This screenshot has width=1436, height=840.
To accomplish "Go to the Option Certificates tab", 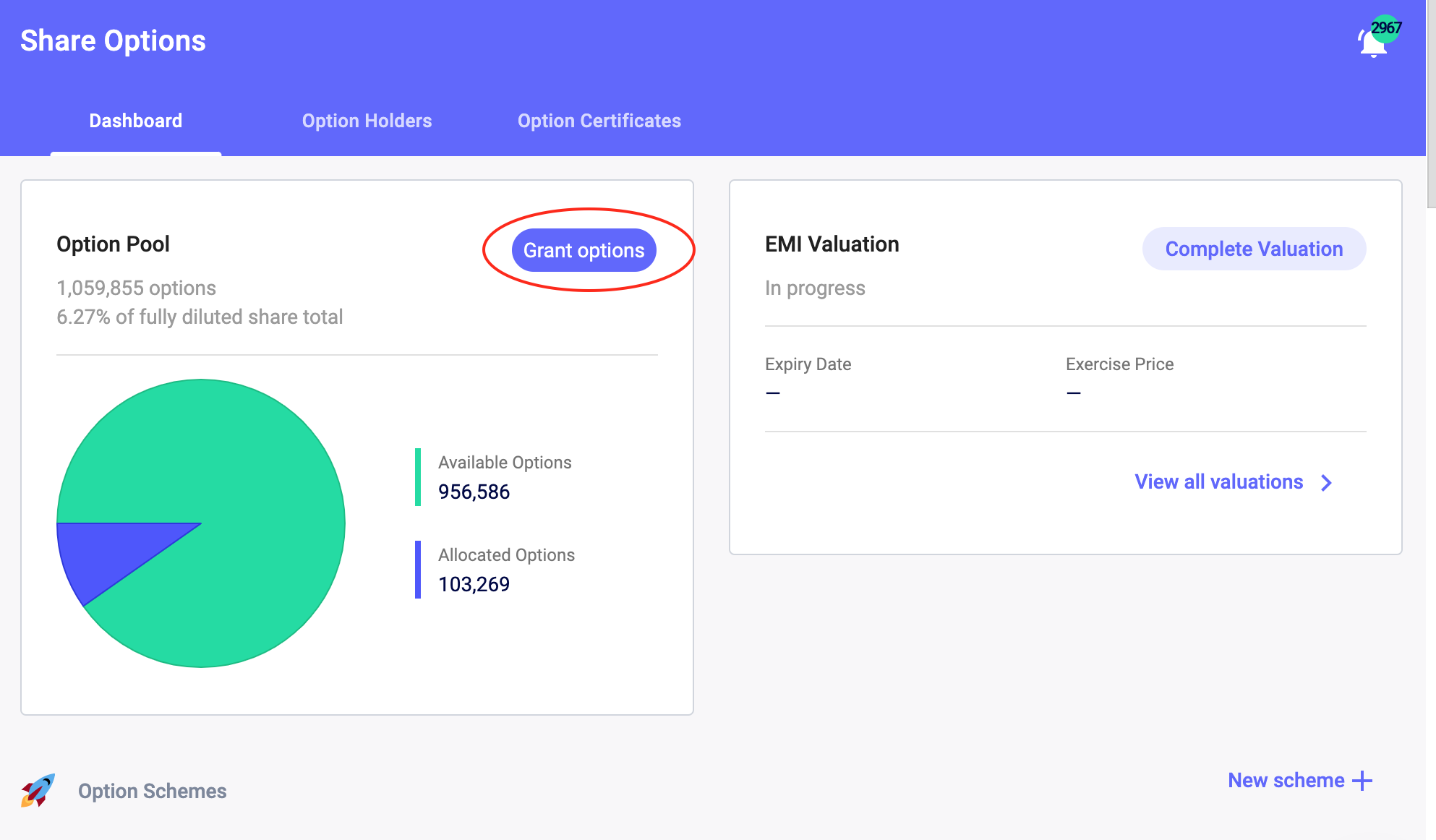I will [599, 121].
